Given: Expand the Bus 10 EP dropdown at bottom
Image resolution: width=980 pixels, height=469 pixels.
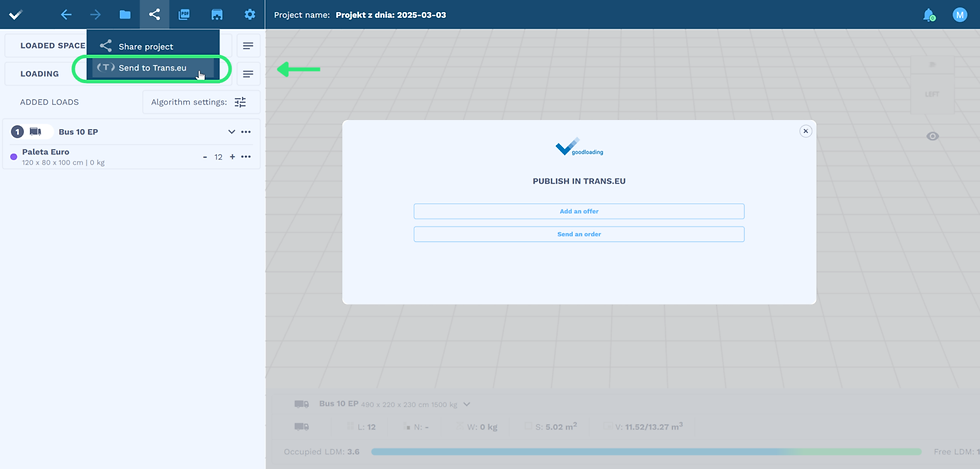Looking at the screenshot, I should click(x=466, y=404).
